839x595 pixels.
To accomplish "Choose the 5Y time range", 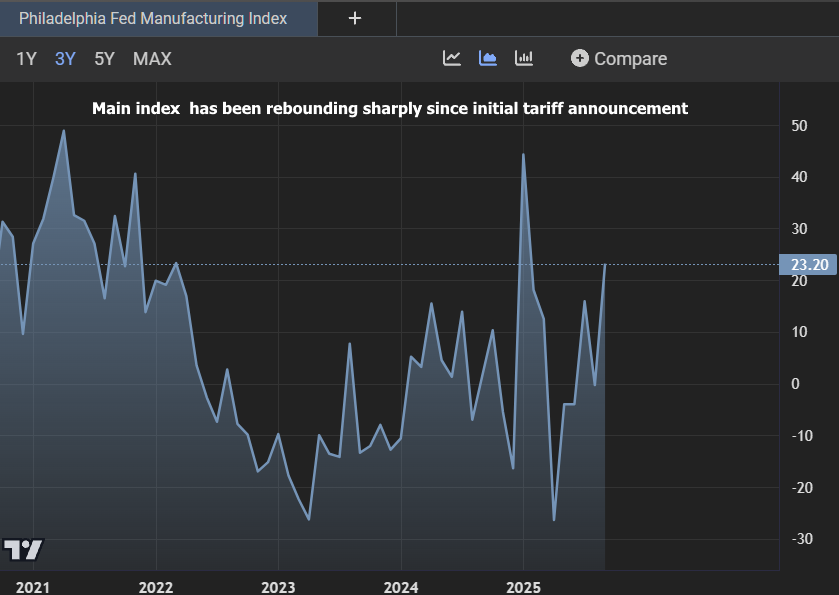I will point(104,59).
